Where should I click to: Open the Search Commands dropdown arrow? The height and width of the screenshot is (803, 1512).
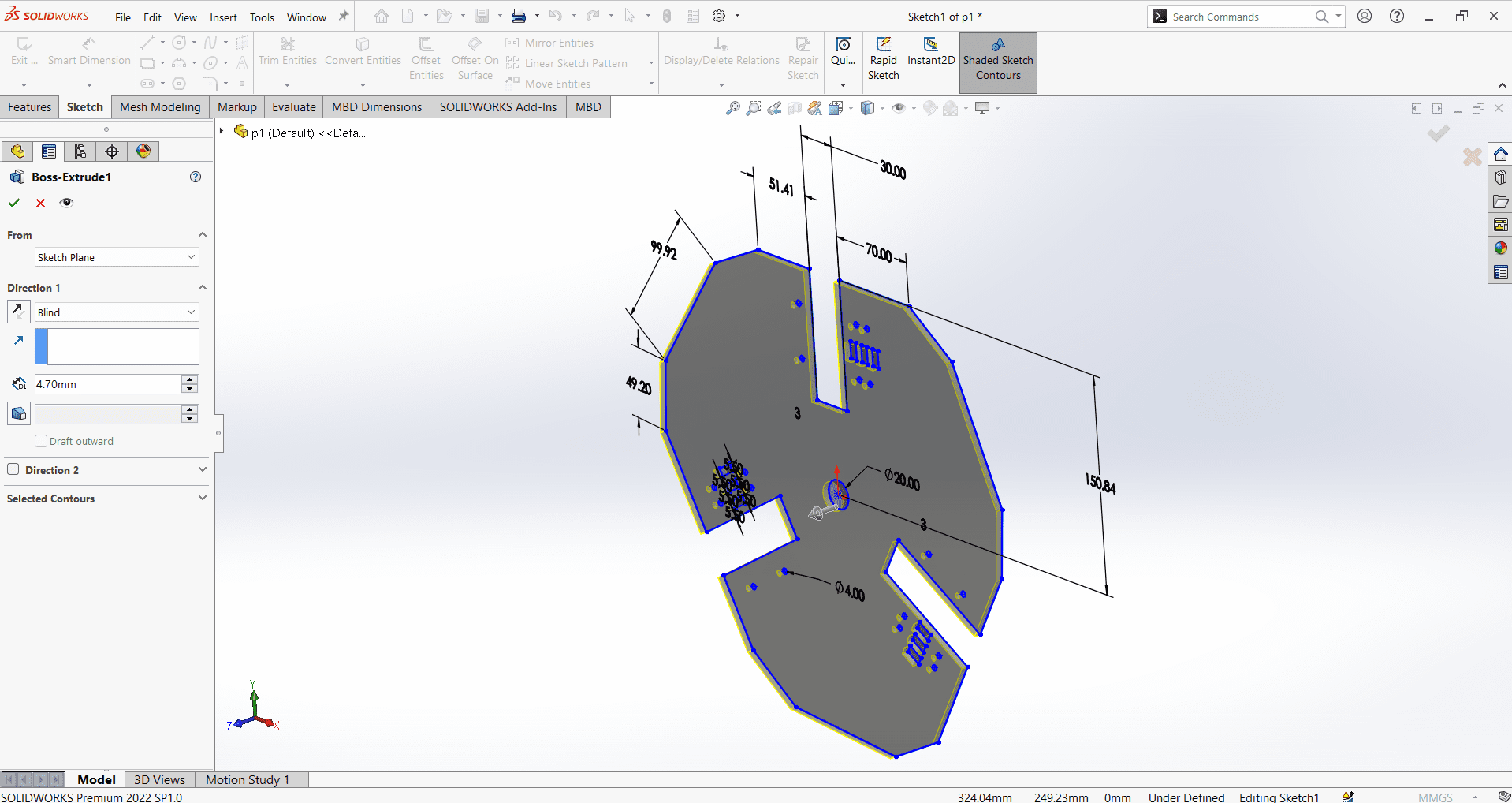point(1339,17)
